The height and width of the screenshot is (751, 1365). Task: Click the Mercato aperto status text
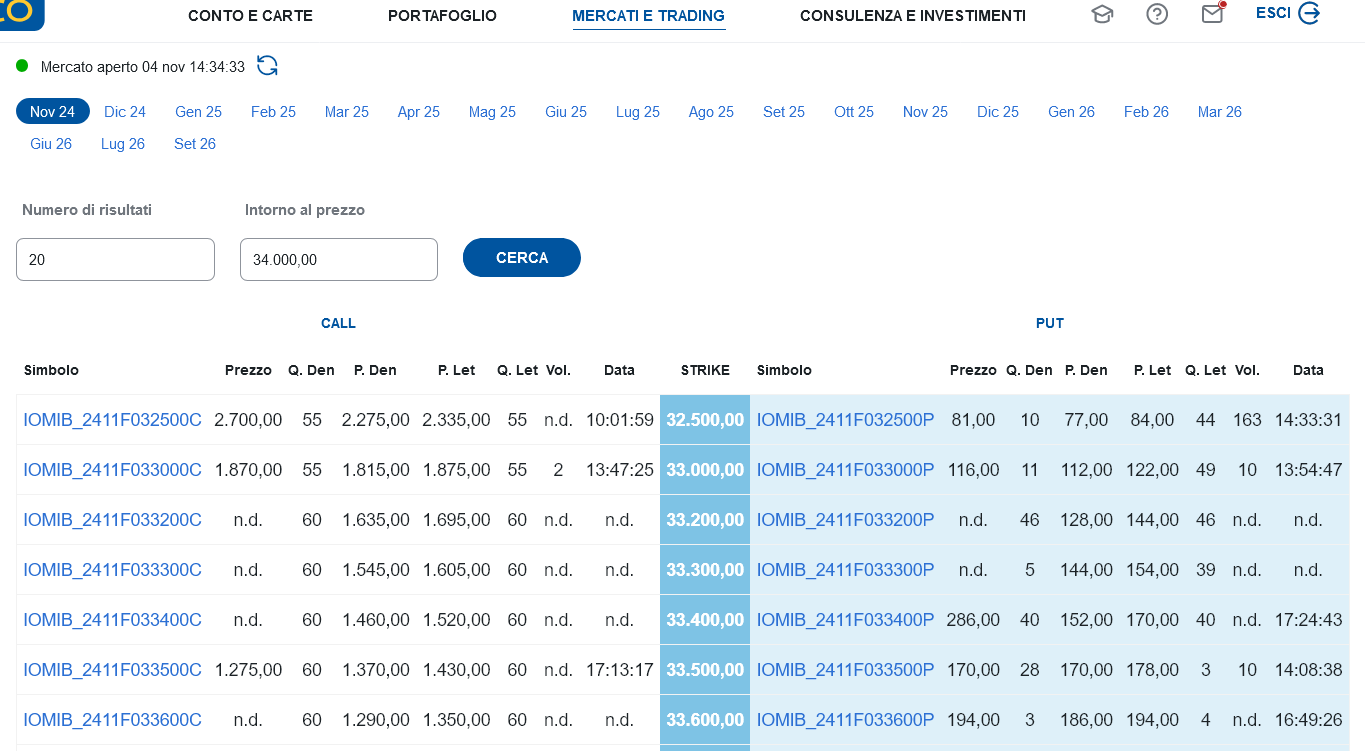(143, 67)
